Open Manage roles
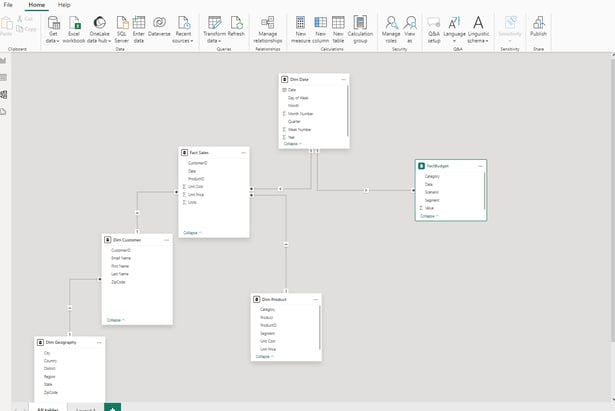Screen dimensions: 615x411 tap(391, 29)
